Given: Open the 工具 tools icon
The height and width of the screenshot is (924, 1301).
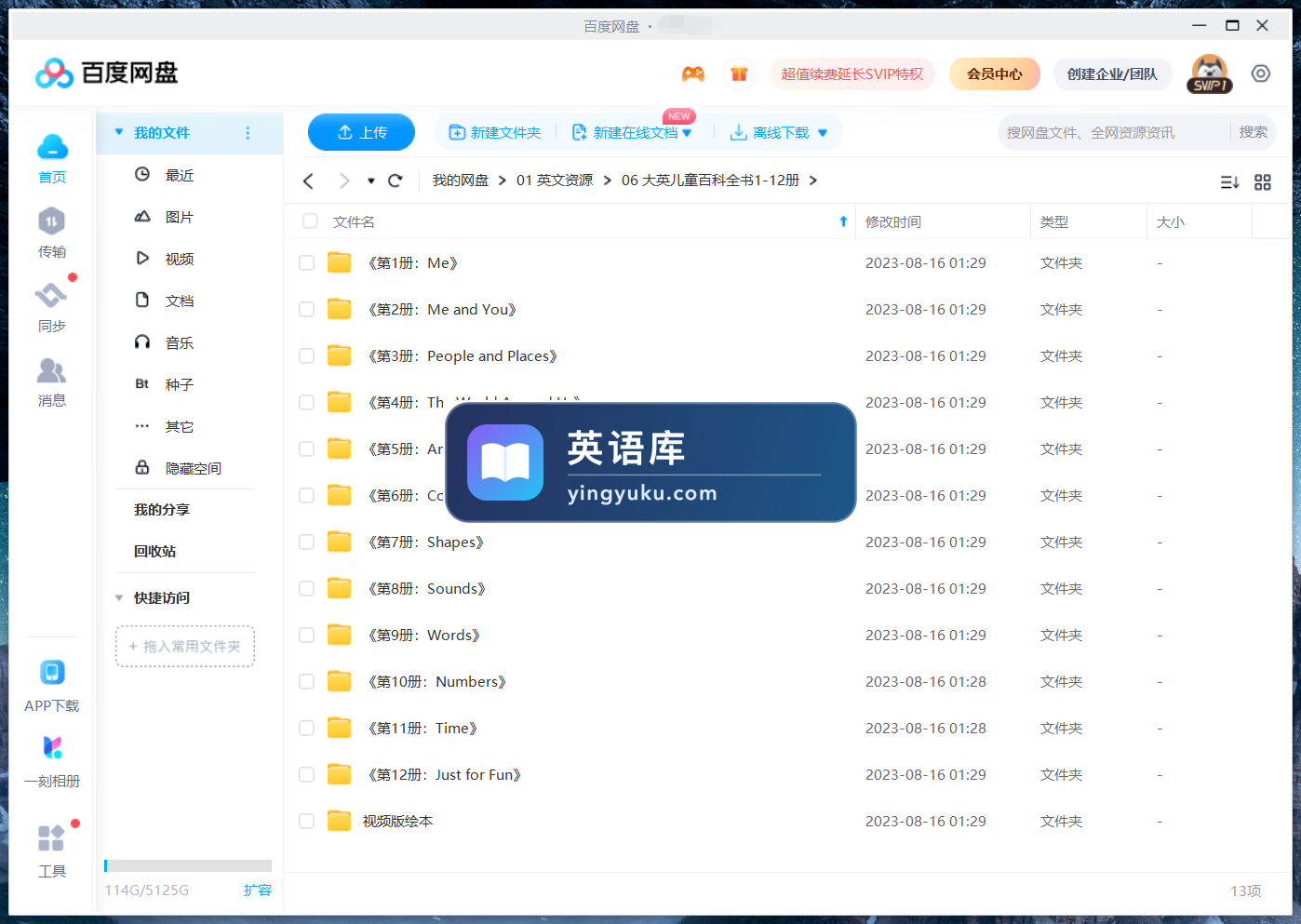Looking at the screenshot, I should [51, 837].
